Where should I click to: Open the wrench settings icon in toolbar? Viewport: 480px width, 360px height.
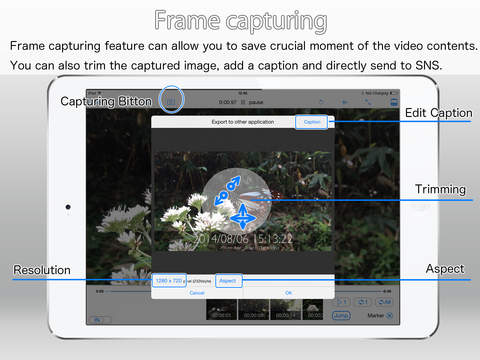368,102
